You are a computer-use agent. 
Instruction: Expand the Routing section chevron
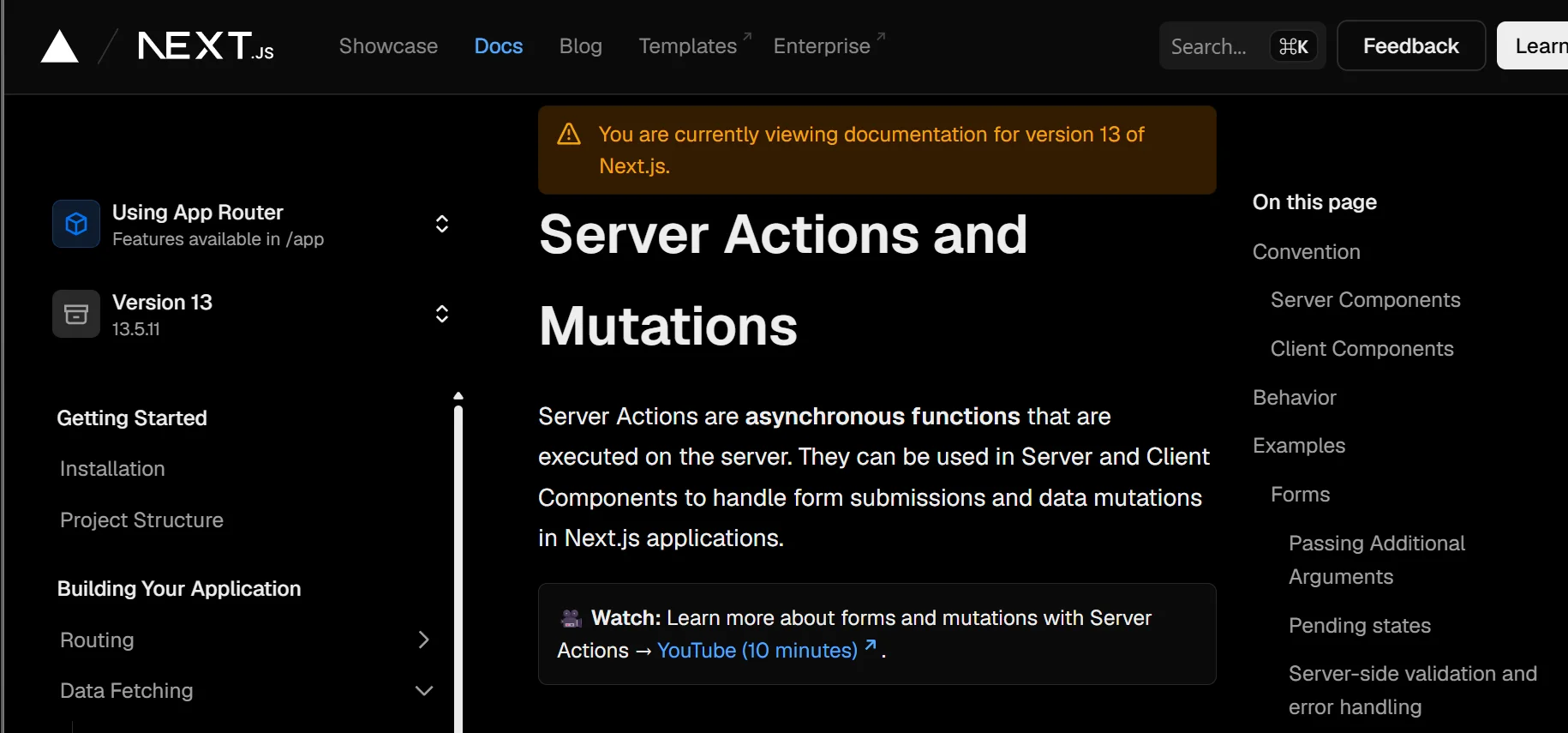coord(423,640)
